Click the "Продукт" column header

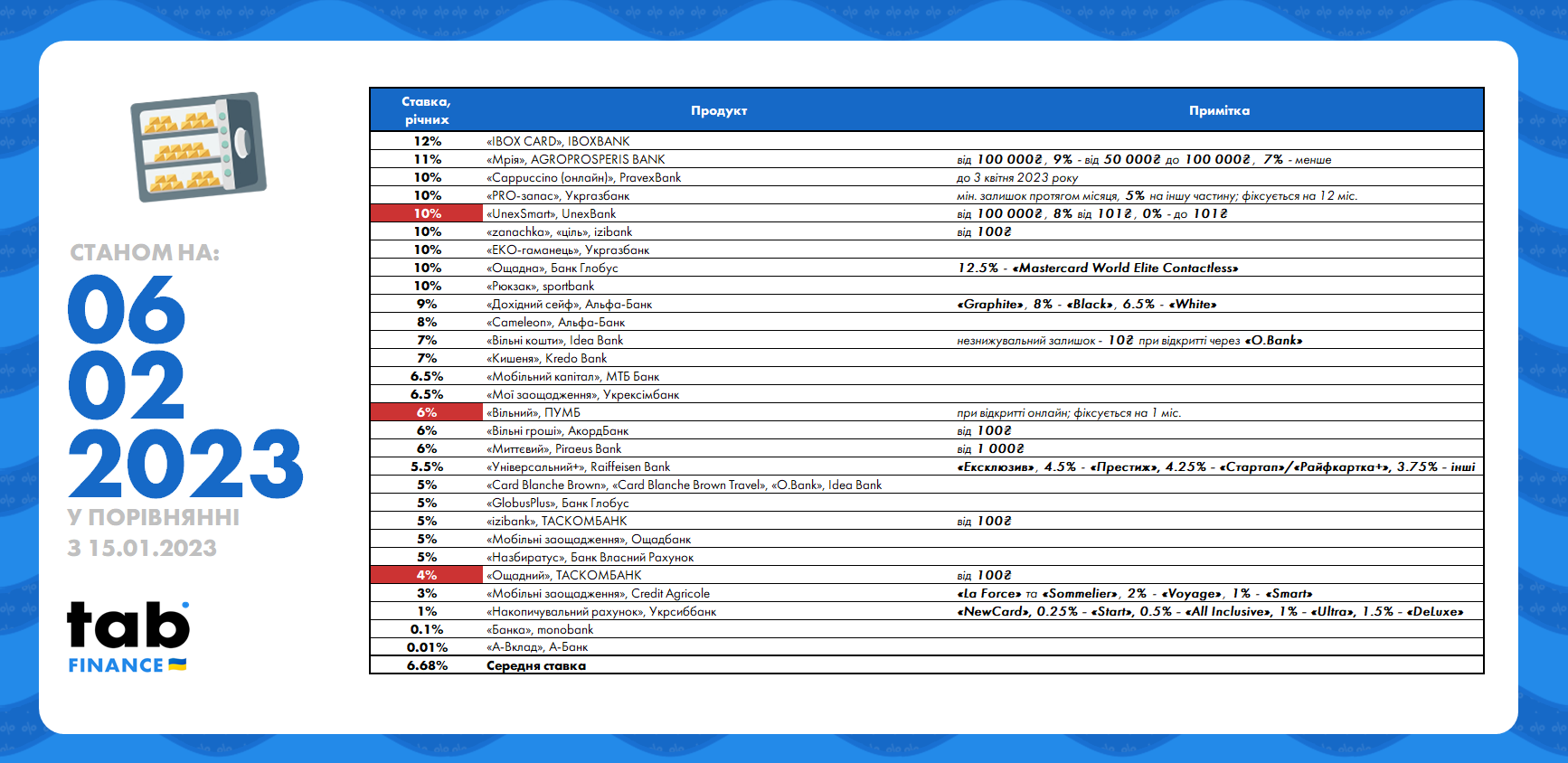point(719,110)
